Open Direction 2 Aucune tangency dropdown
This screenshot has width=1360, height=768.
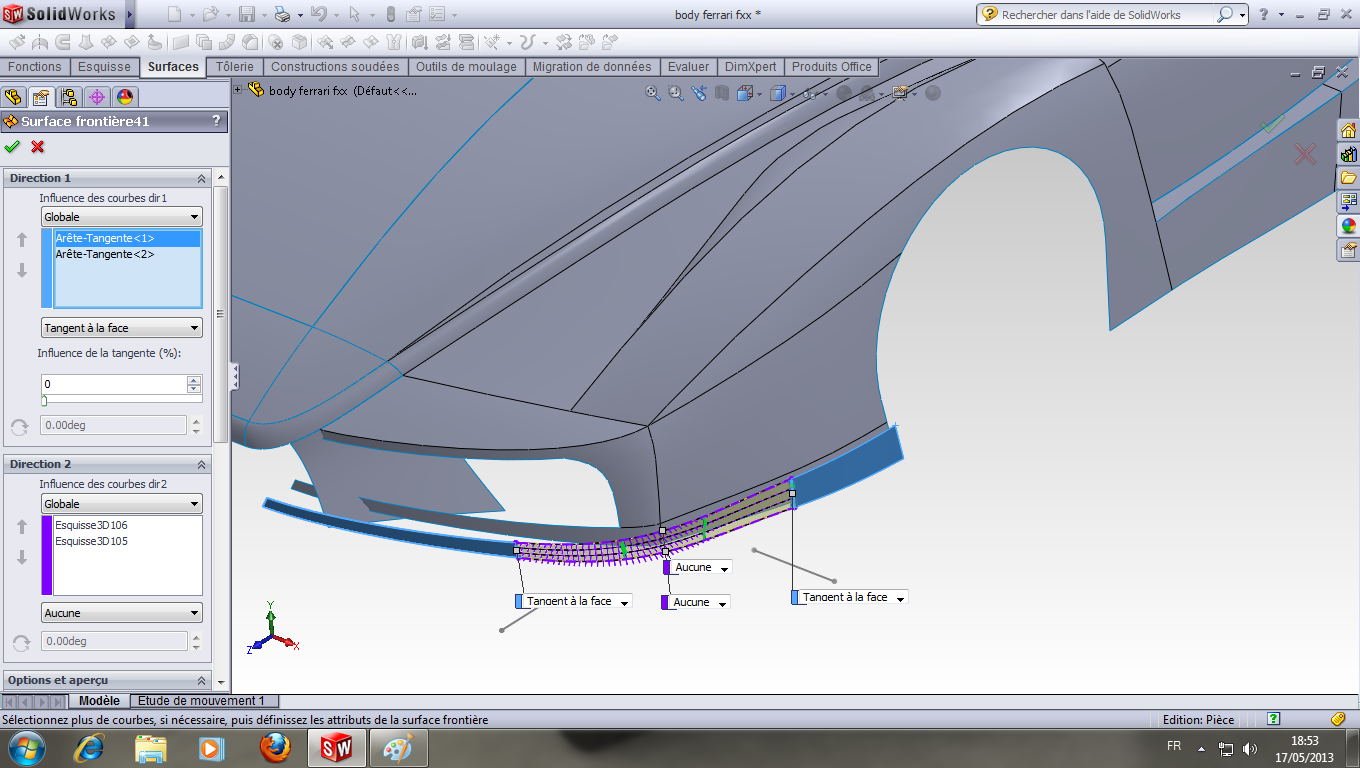(x=122, y=613)
